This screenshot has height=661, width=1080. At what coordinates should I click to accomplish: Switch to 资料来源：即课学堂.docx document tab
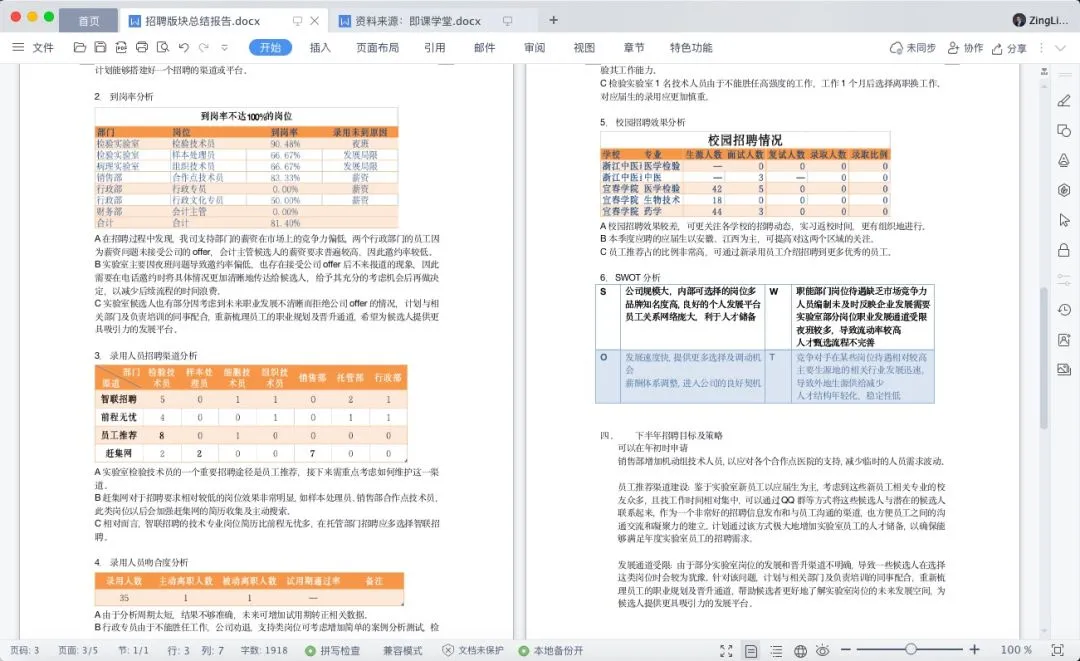tap(418, 21)
